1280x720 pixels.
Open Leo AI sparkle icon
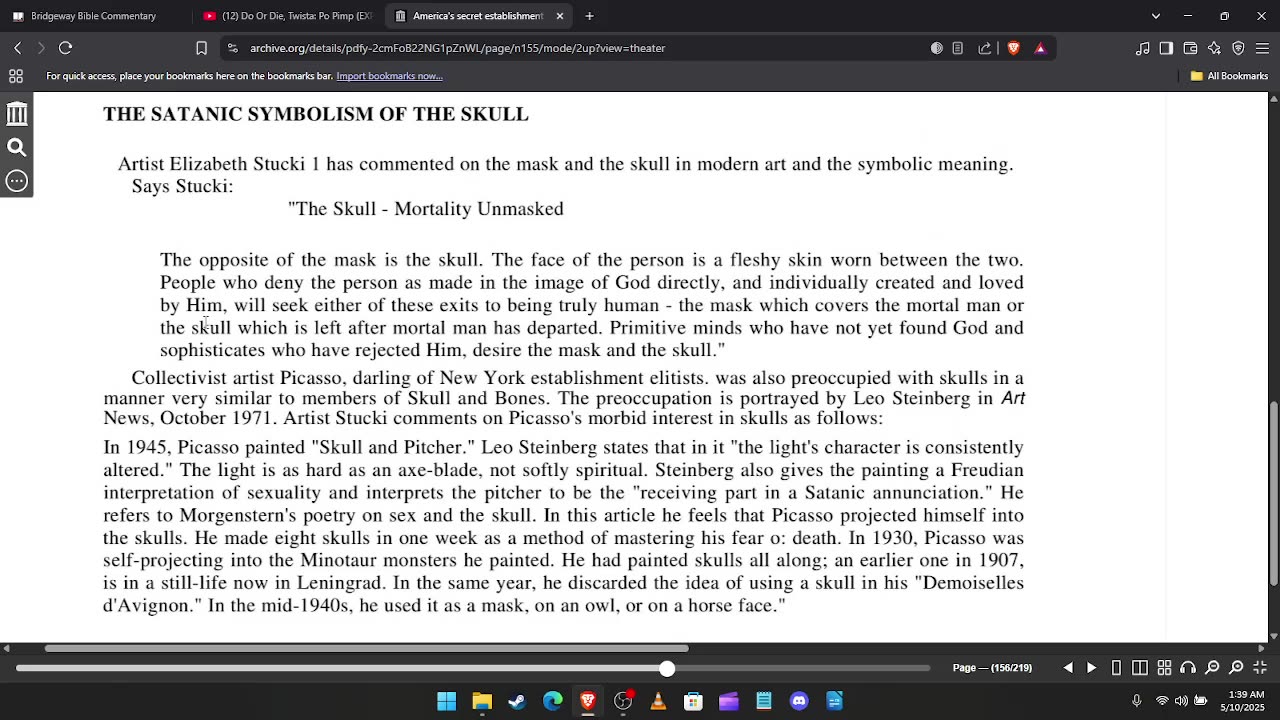[x=1214, y=48]
